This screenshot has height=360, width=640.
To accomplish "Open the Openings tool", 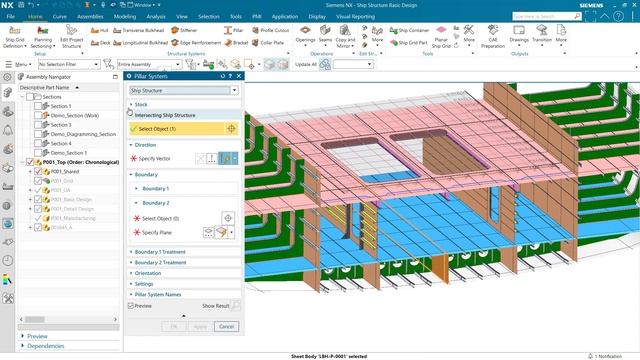I will tap(305, 35).
